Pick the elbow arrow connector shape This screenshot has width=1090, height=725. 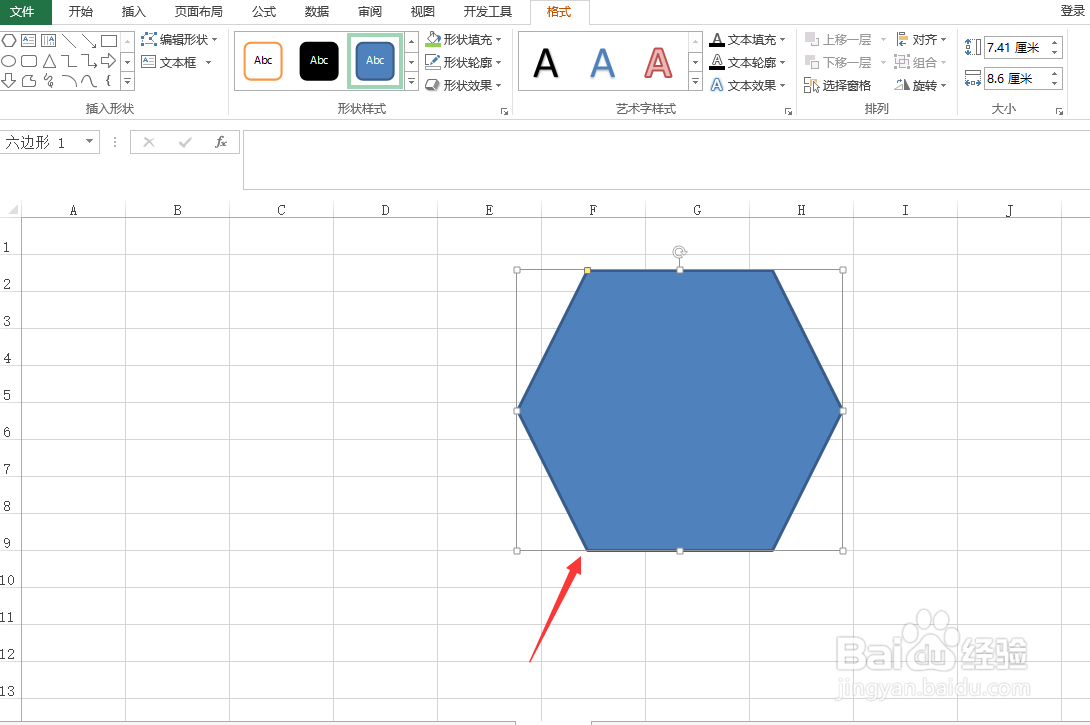[89, 61]
